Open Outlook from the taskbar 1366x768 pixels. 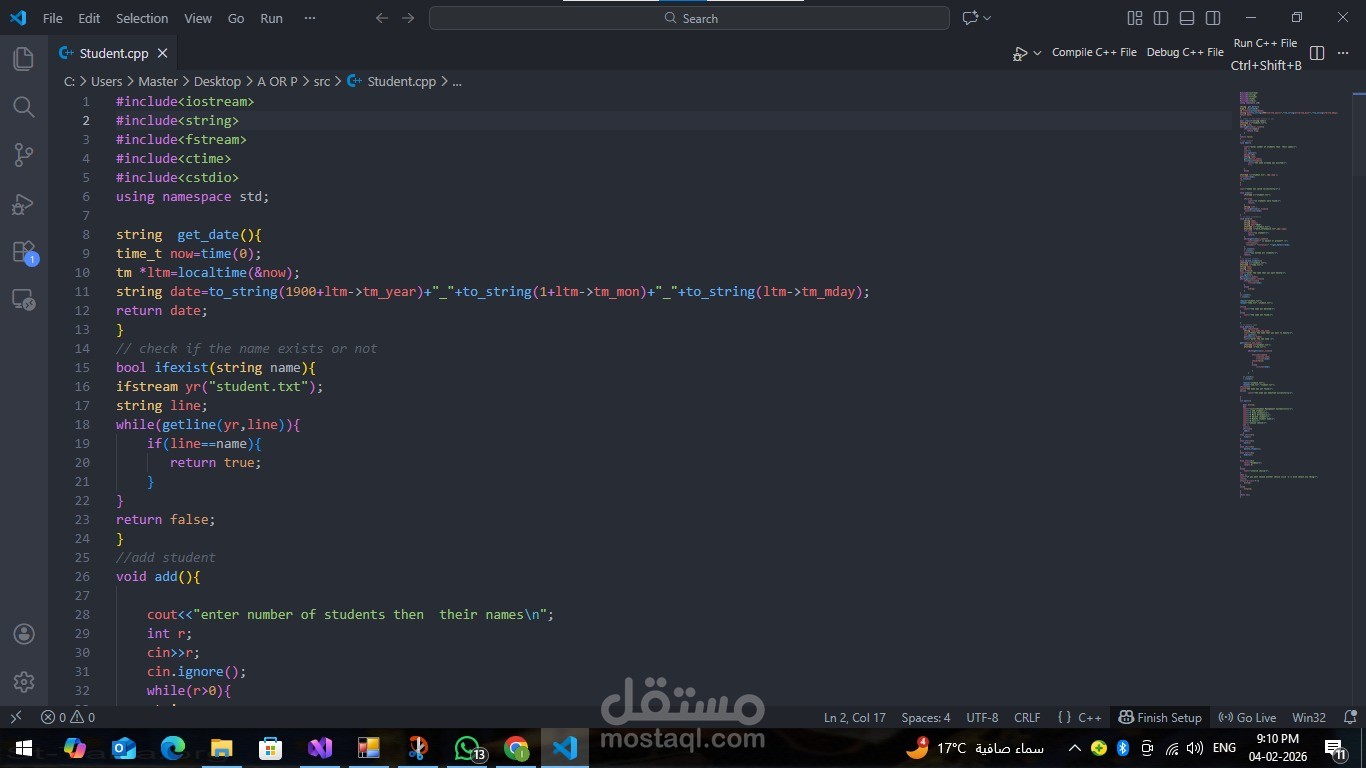(124, 748)
